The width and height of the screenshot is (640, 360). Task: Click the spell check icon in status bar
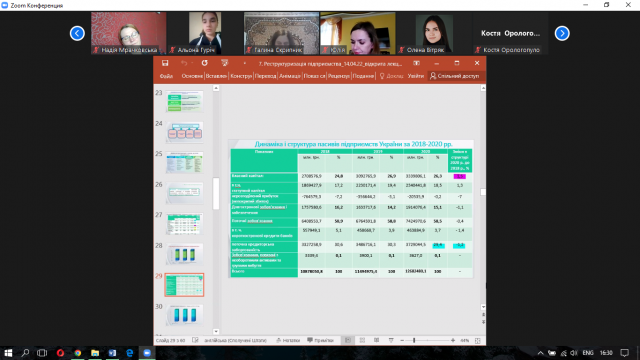(x=195, y=340)
